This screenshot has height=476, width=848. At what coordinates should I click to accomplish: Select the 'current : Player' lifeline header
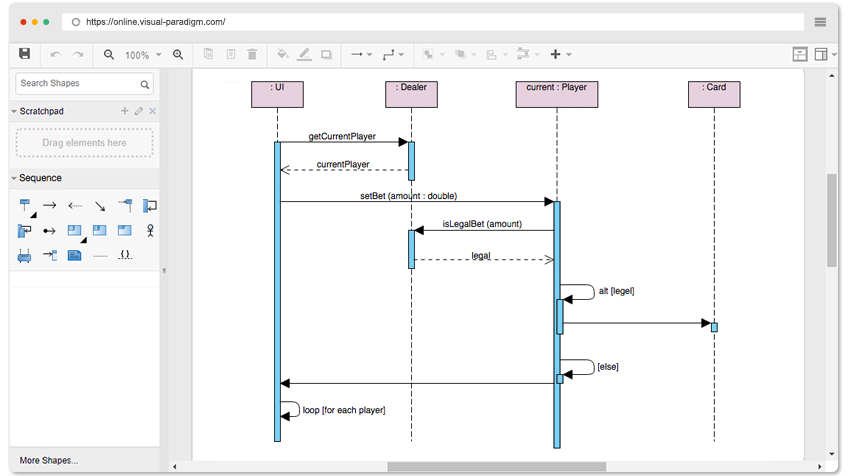(557, 95)
